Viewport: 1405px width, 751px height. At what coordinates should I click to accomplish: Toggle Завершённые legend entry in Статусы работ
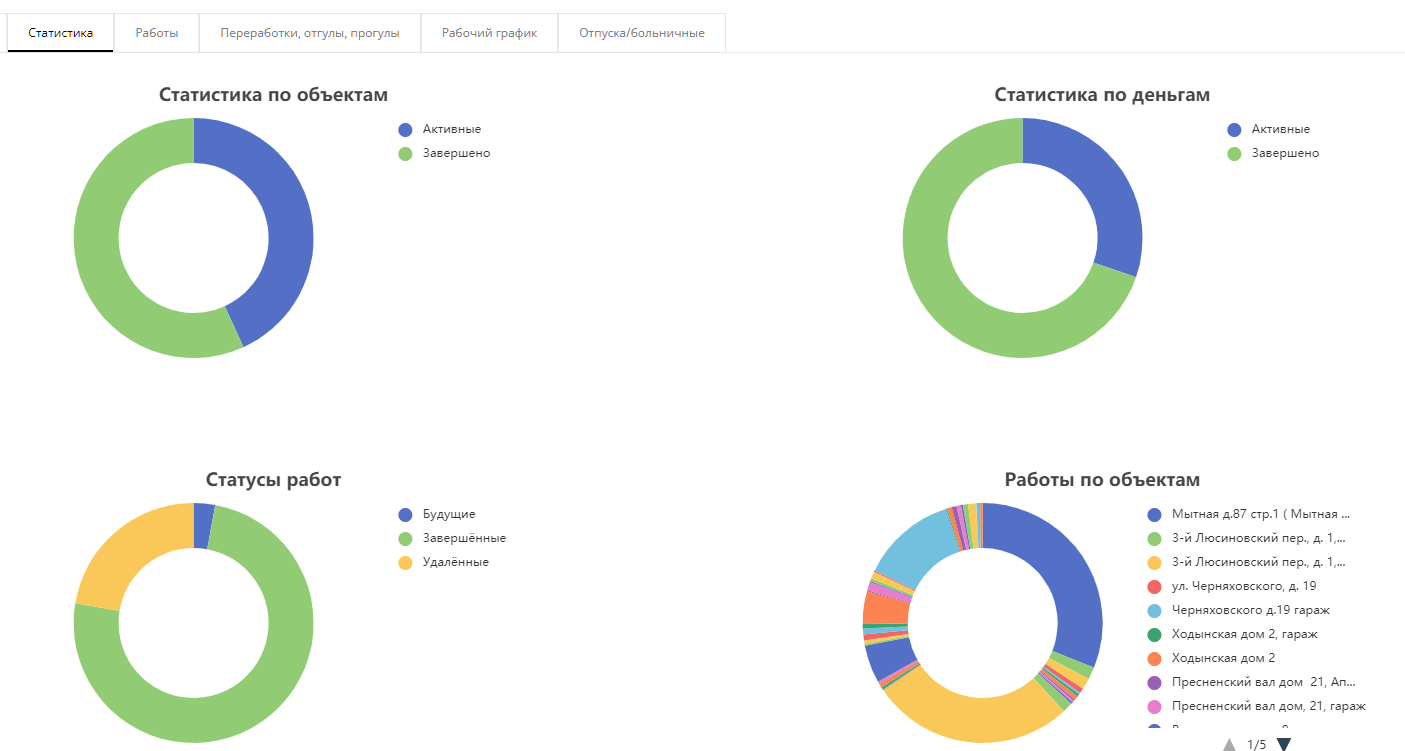click(464, 538)
